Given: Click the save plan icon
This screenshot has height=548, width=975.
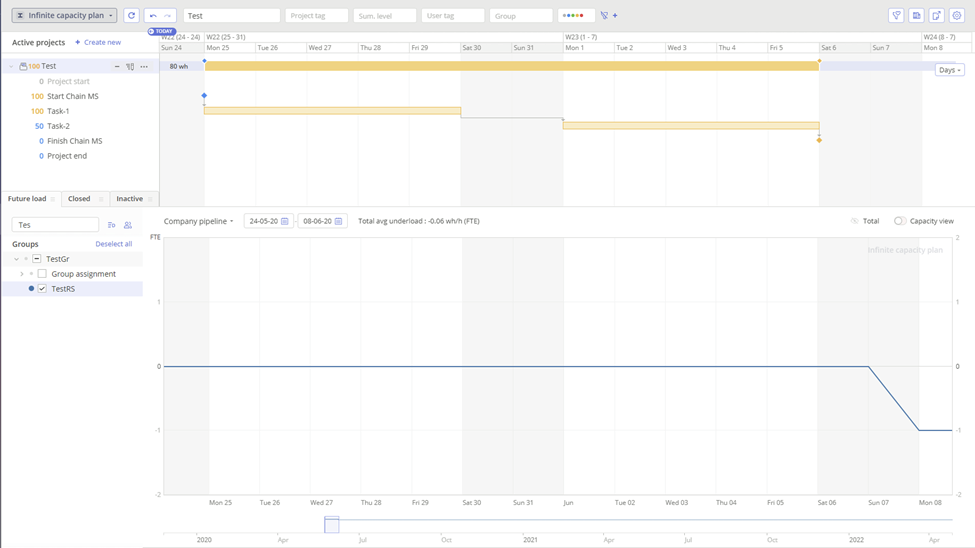Looking at the screenshot, I should pyautogui.click(x=916, y=16).
